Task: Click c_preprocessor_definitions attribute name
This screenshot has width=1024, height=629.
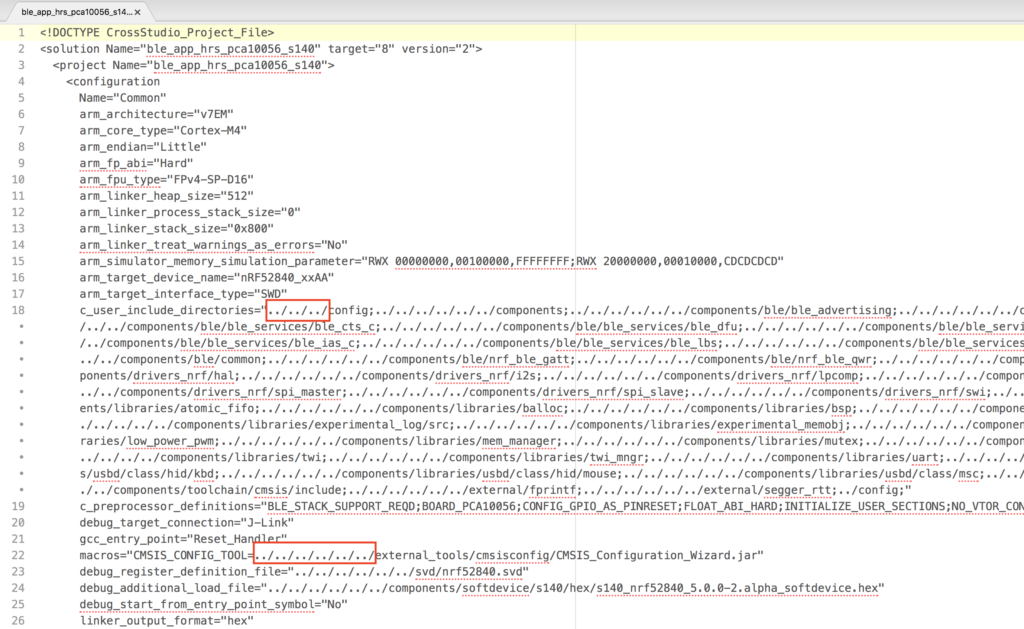Action: click(x=166, y=506)
